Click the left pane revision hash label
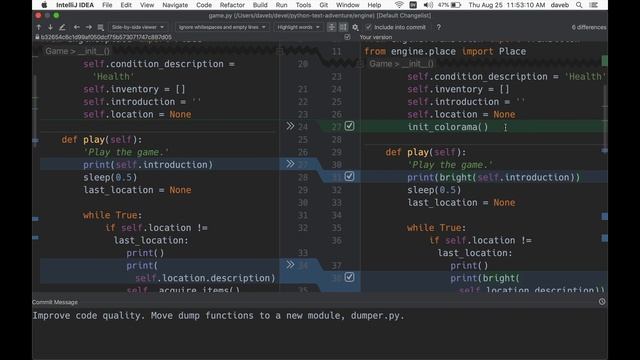The image size is (640, 360). [x=106, y=37]
